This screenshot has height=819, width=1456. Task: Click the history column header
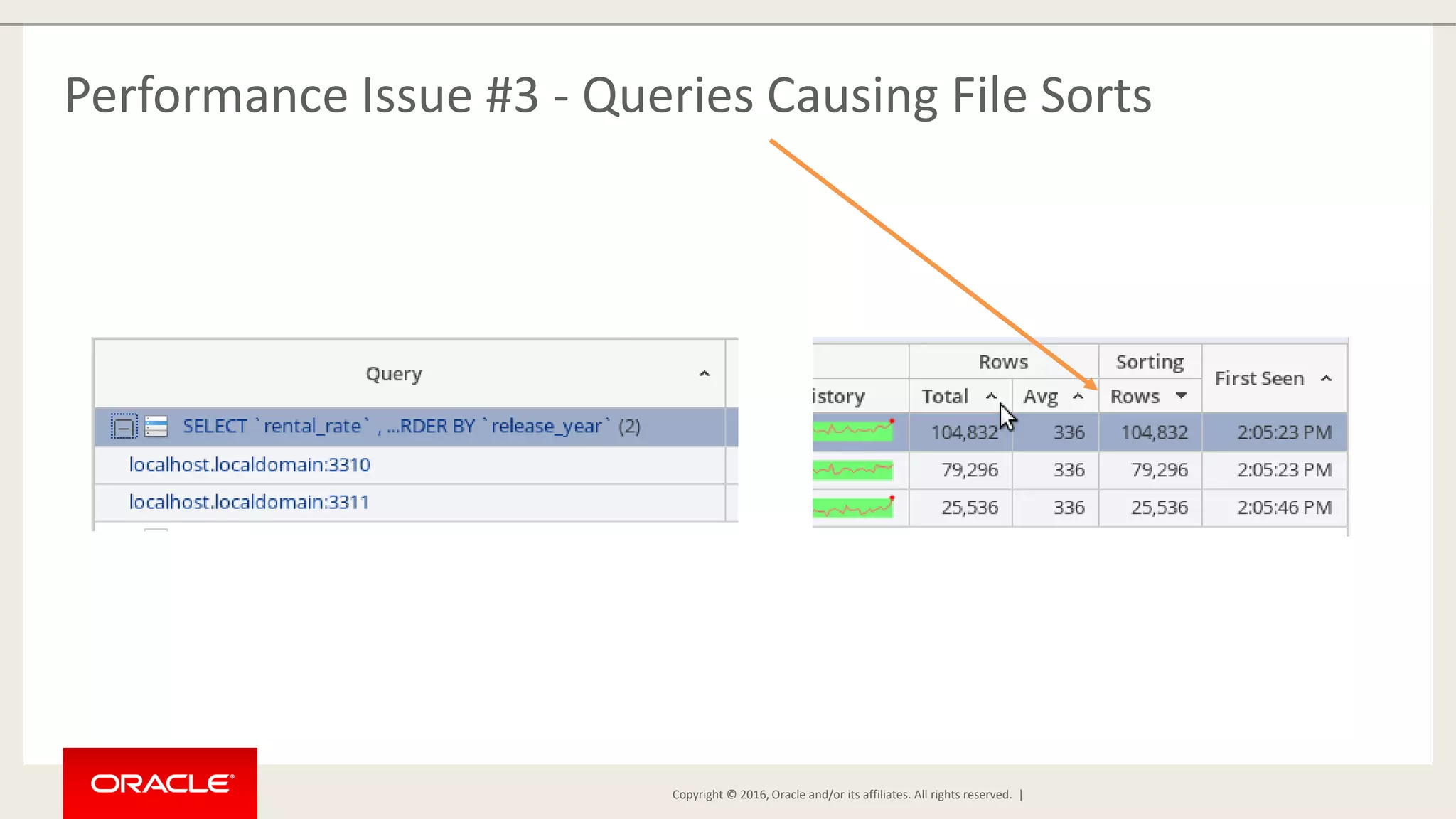click(839, 396)
